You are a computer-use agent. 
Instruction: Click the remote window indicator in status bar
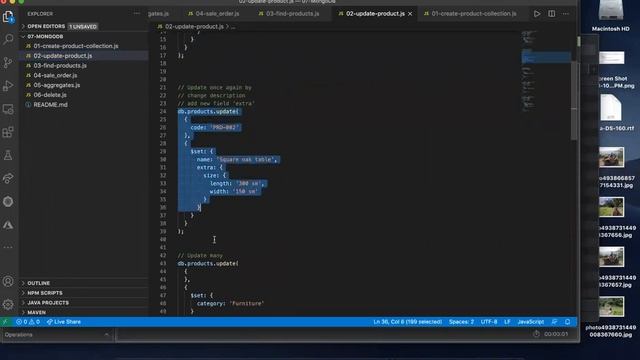coord(5,322)
